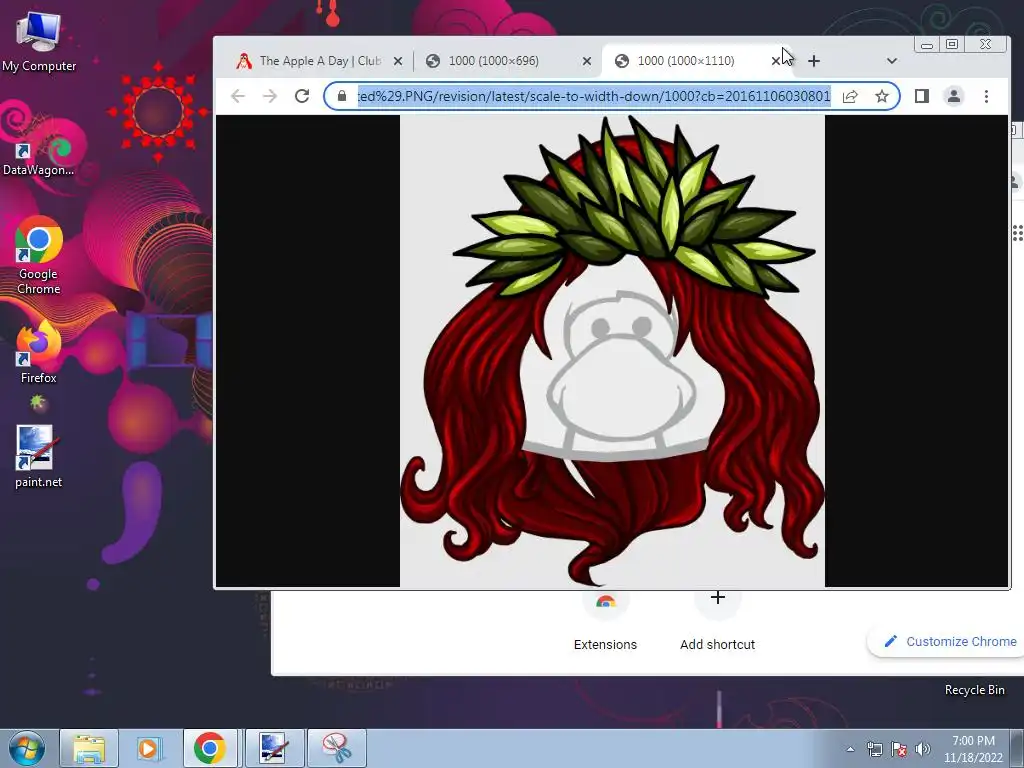Close the 1000 (1000×696) tab

tap(586, 61)
